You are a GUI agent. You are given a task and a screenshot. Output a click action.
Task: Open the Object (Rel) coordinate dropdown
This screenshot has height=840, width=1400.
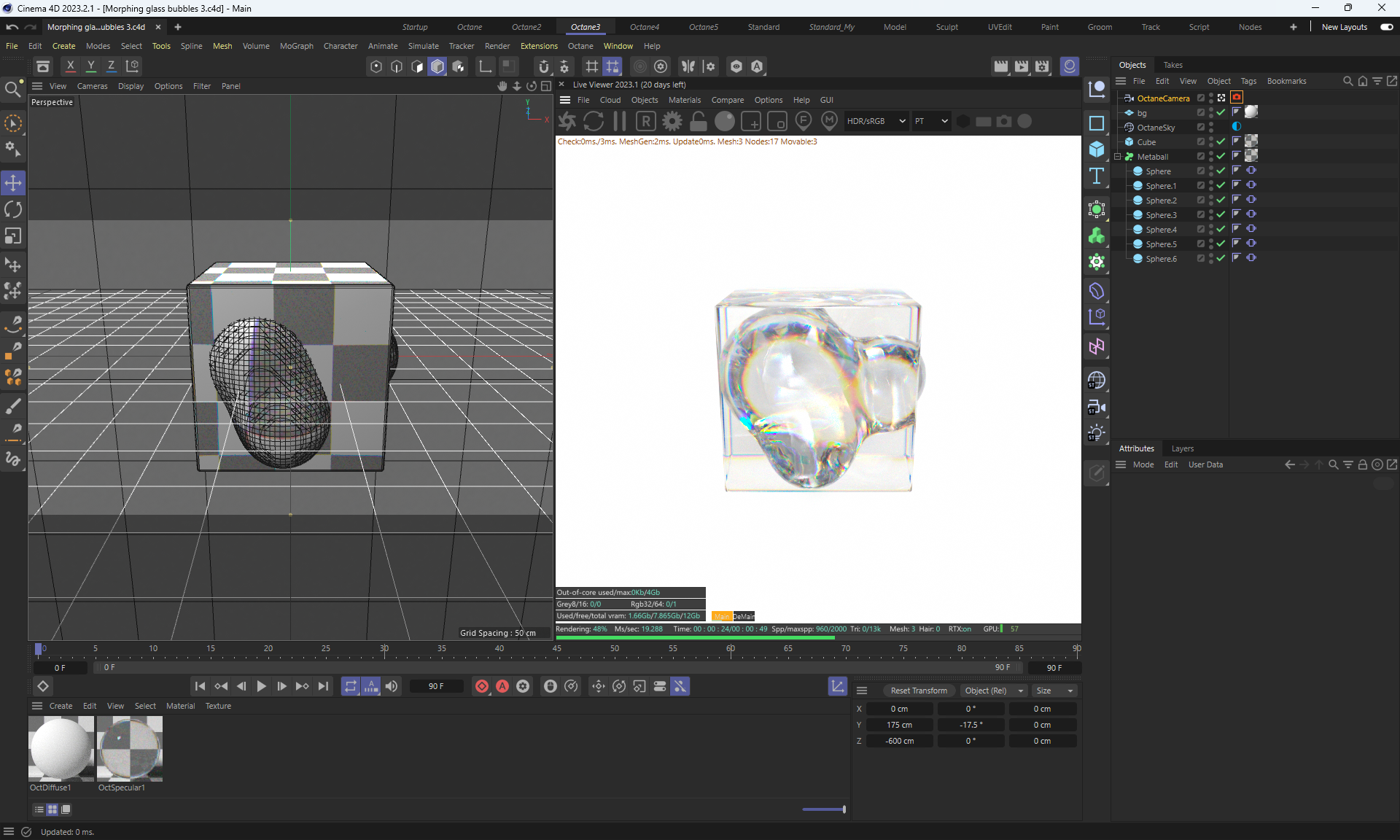(994, 691)
